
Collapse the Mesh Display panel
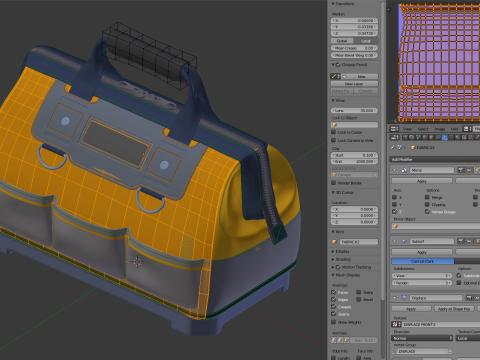click(x=333, y=275)
